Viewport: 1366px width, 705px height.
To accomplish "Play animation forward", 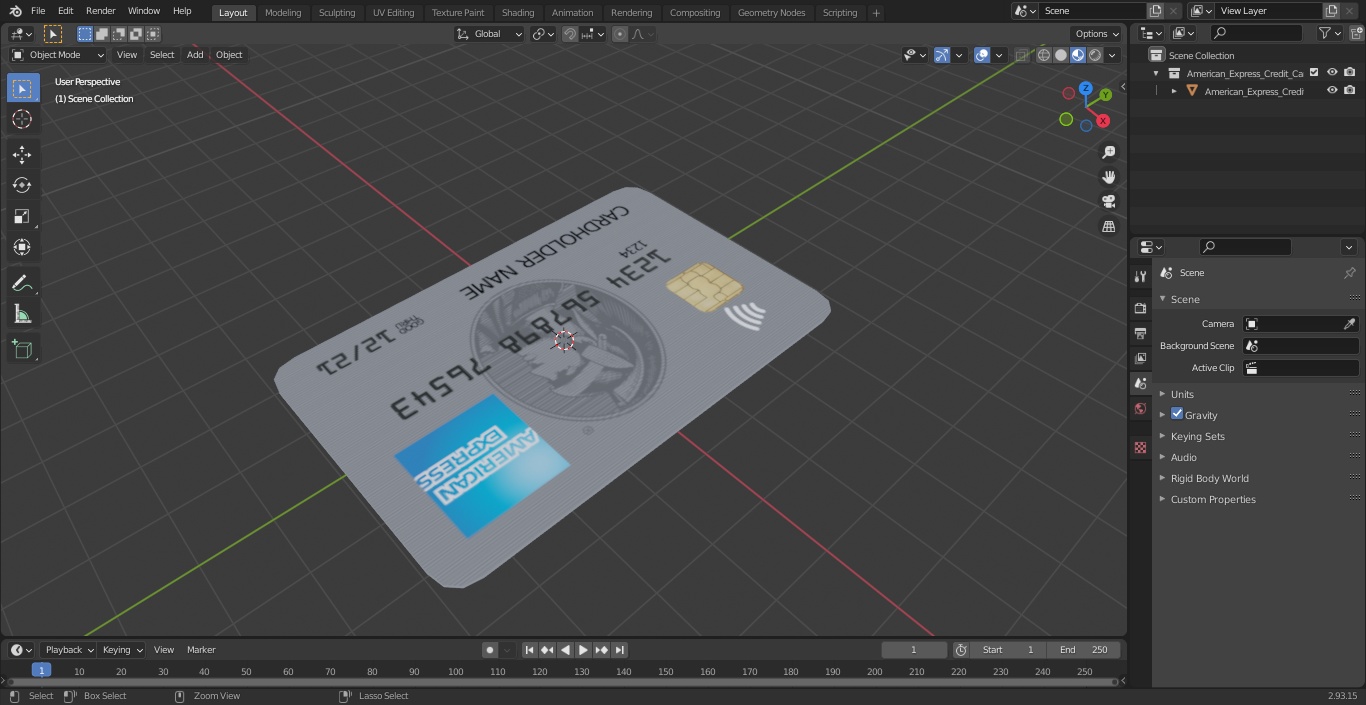I will click(x=584, y=650).
